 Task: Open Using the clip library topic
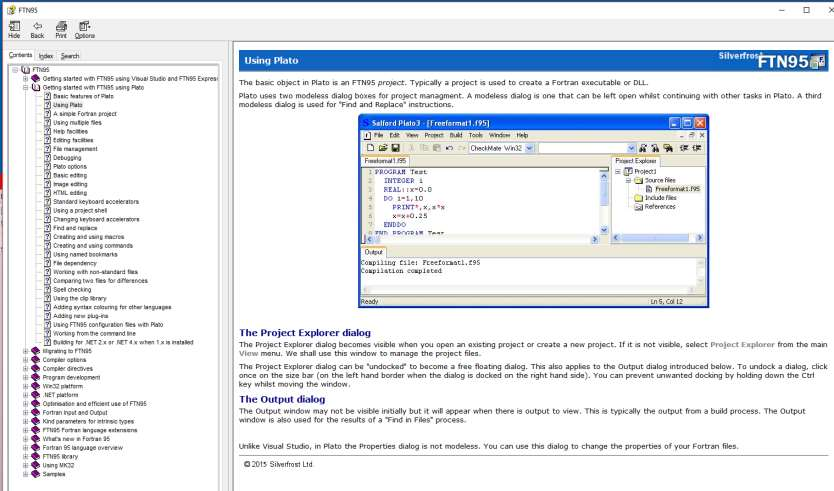pos(80,298)
